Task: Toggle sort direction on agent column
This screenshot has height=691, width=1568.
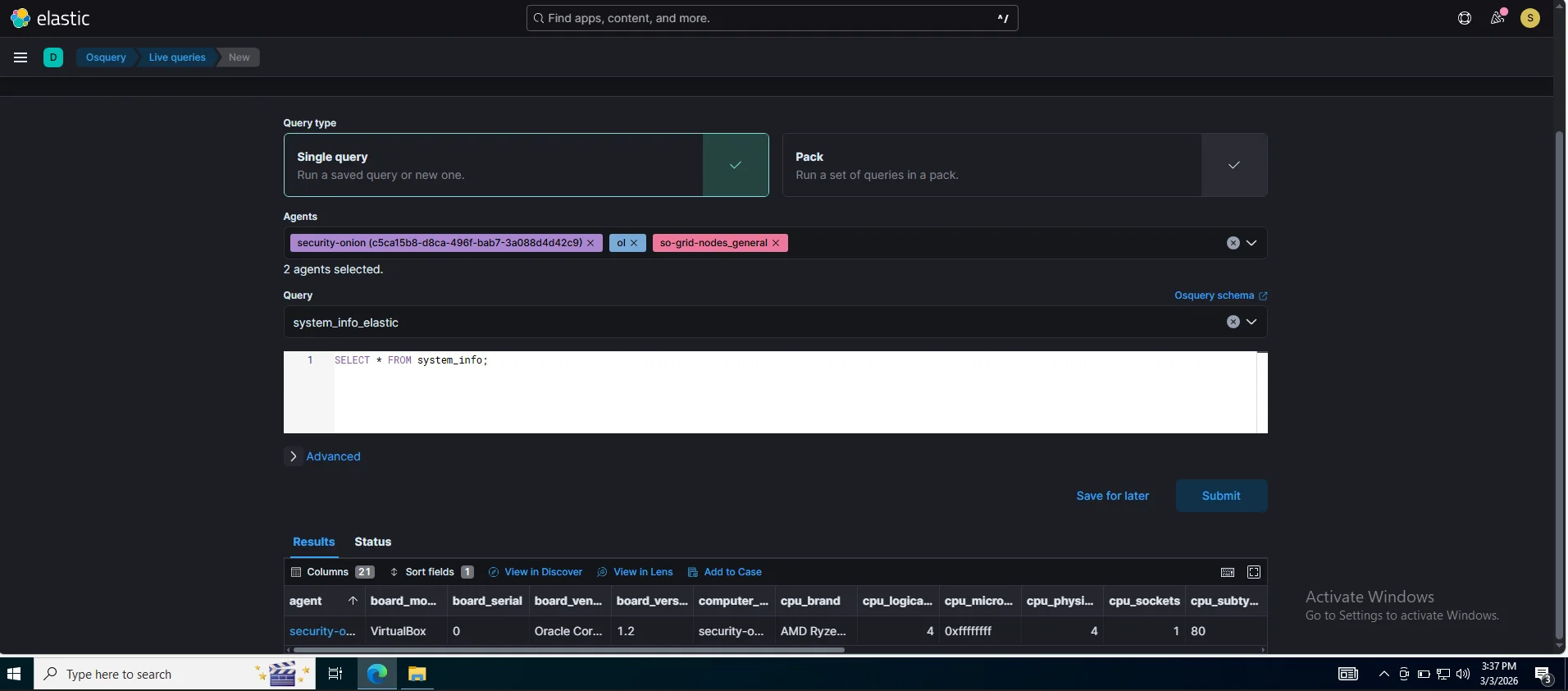Action: pyautogui.click(x=353, y=601)
